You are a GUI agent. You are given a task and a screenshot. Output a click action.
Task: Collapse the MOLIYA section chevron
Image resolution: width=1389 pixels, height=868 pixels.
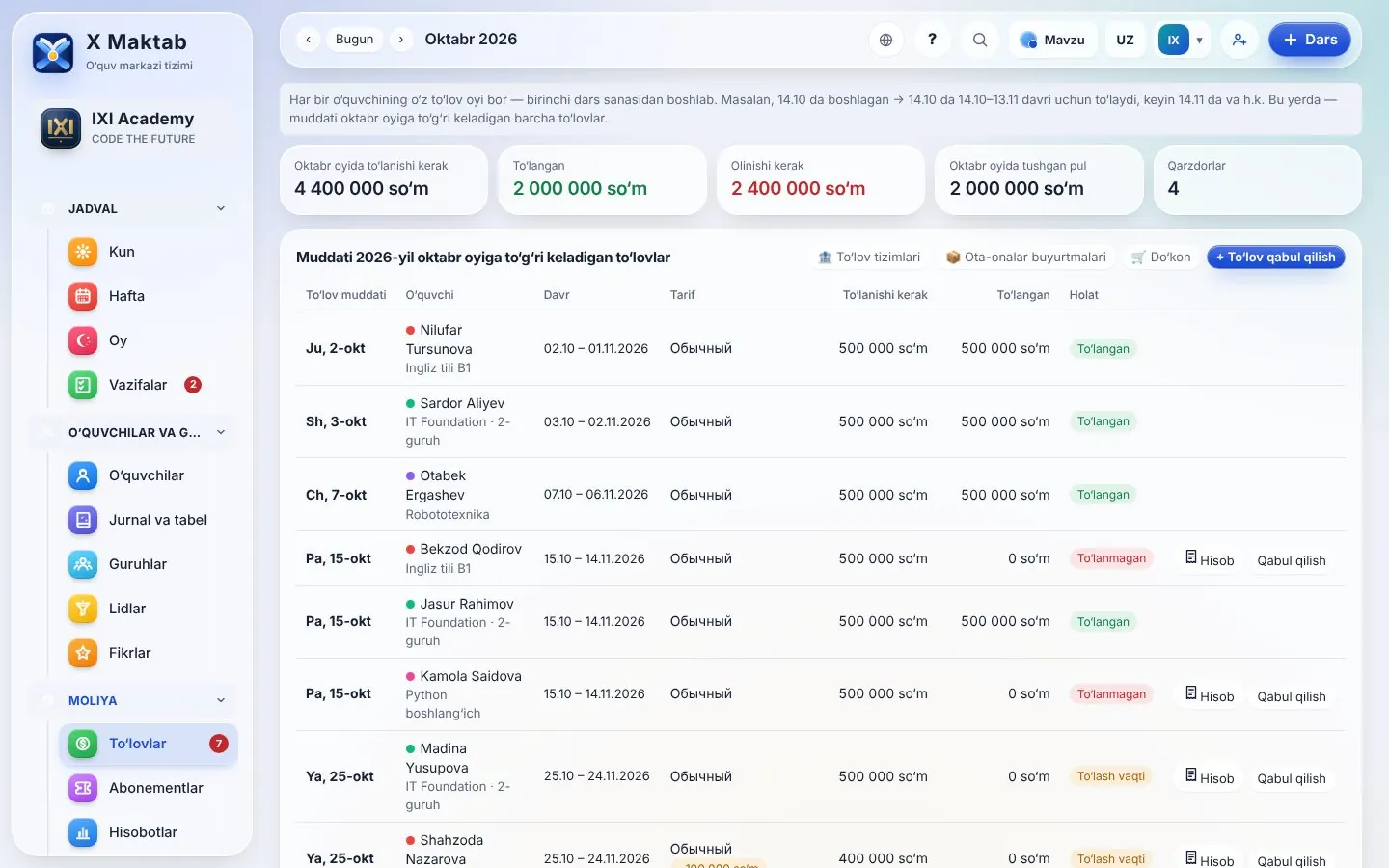click(x=221, y=700)
